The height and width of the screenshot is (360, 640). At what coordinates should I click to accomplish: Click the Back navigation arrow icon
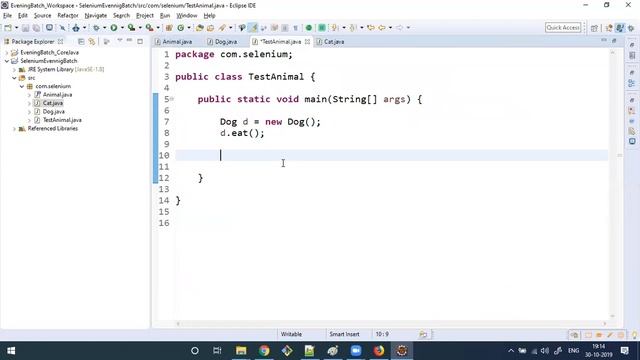click(382, 28)
